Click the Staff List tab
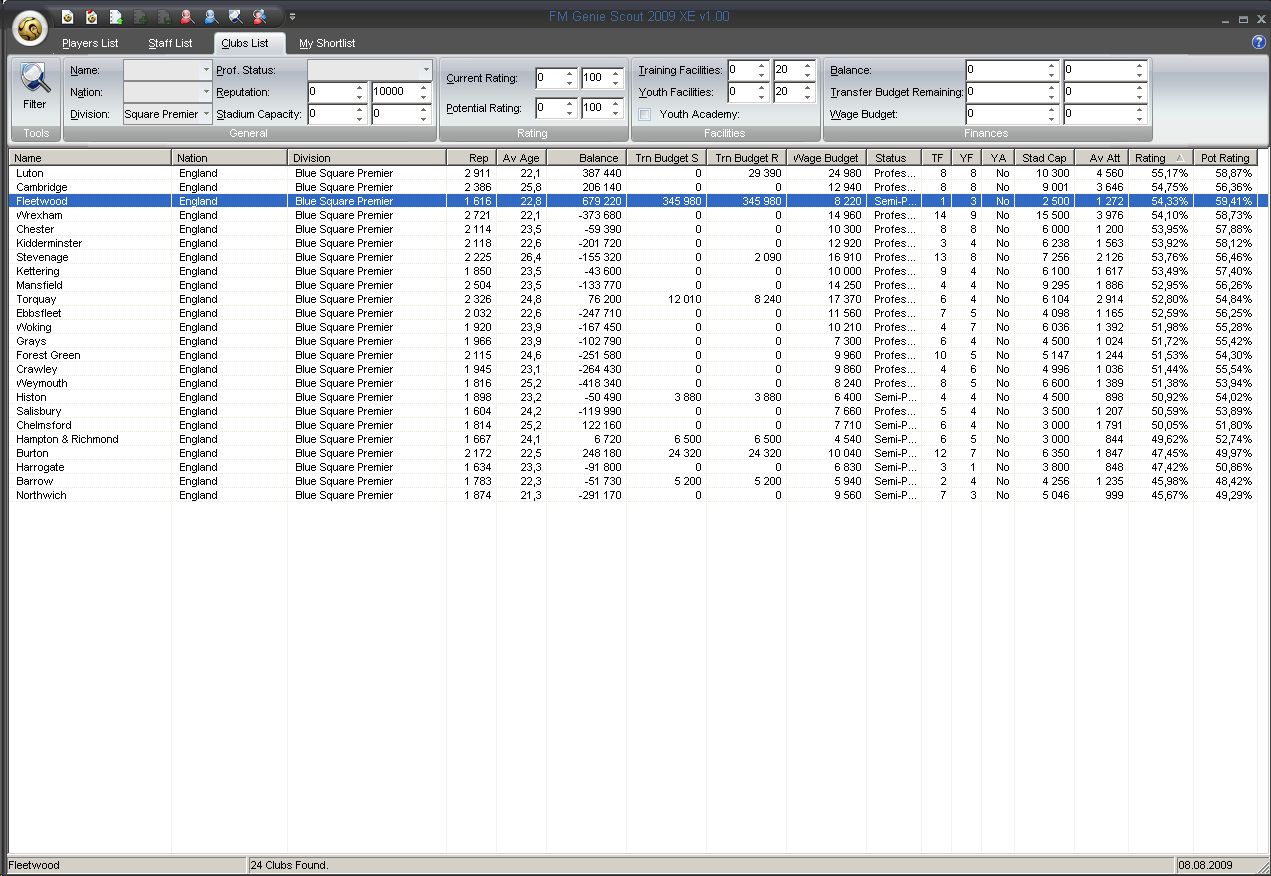Image resolution: width=1271 pixels, height=876 pixels. [x=170, y=44]
